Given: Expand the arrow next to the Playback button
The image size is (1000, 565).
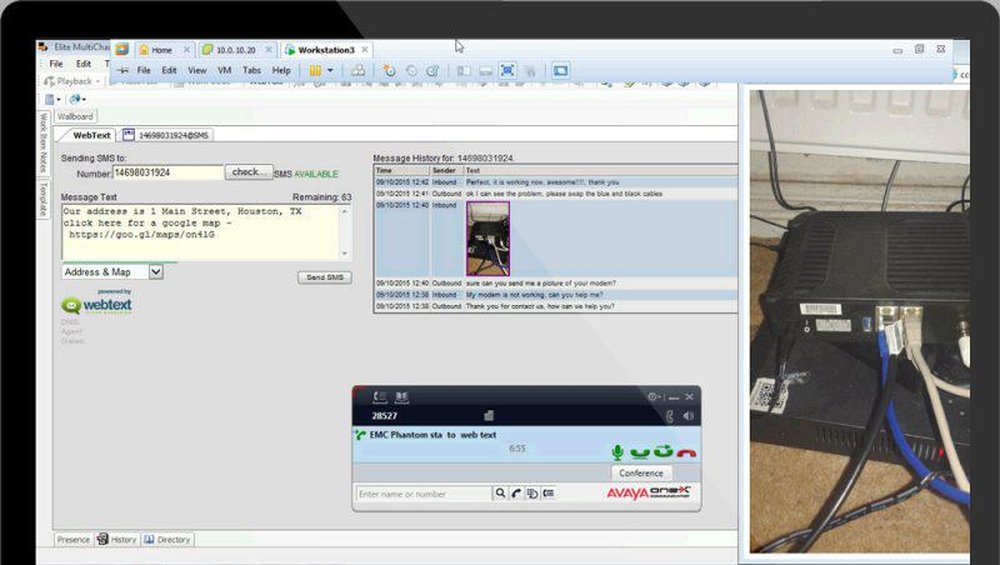Looking at the screenshot, I should click(x=98, y=82).
